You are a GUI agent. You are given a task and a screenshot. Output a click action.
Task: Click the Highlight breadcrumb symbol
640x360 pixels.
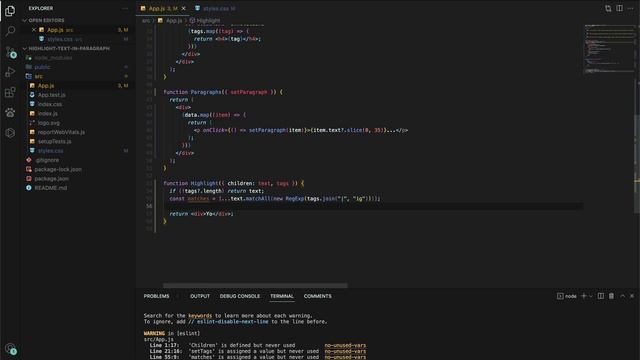208,20
